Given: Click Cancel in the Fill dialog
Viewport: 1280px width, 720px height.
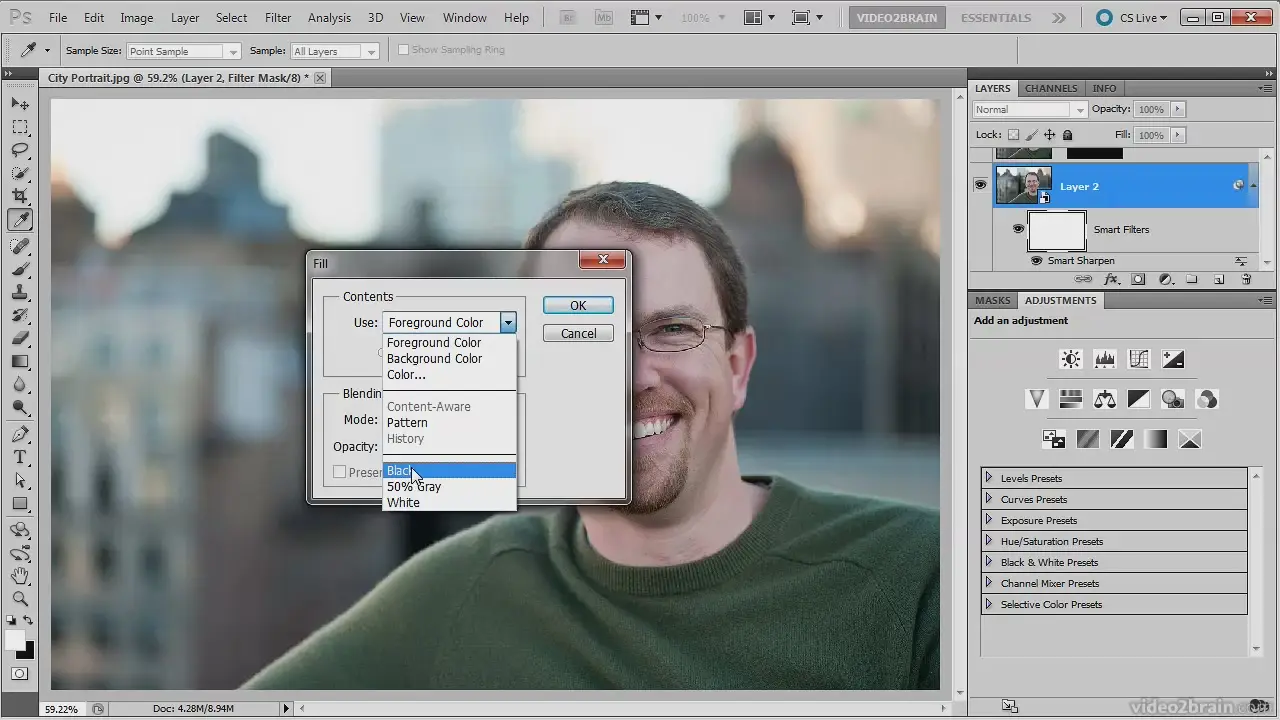Looking at the screenshot, I should coord(578,333).
